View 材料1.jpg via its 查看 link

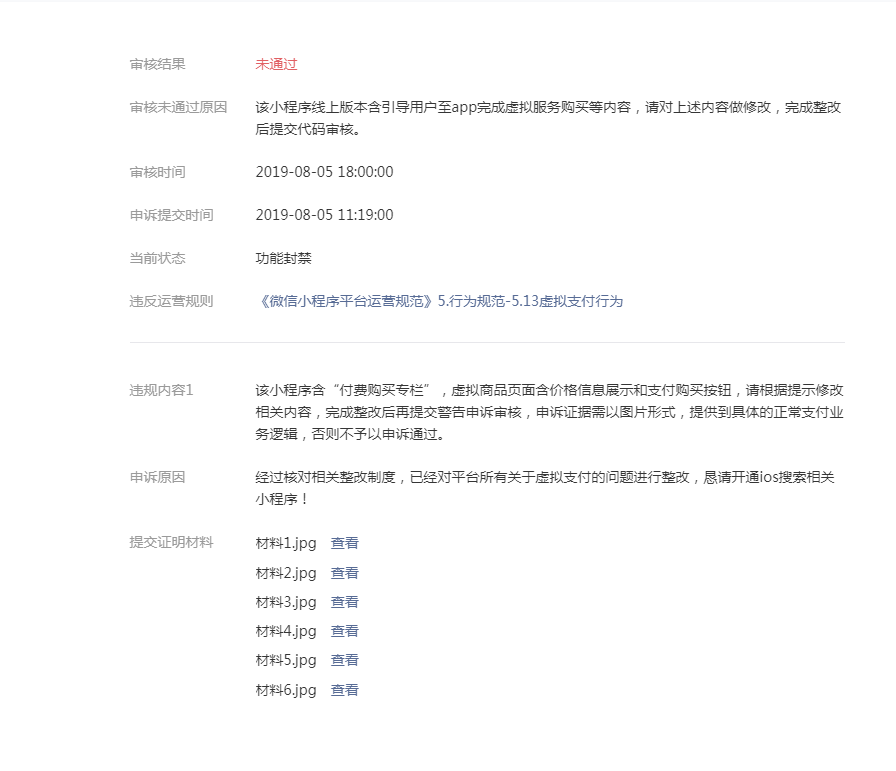tap(345, 543)
